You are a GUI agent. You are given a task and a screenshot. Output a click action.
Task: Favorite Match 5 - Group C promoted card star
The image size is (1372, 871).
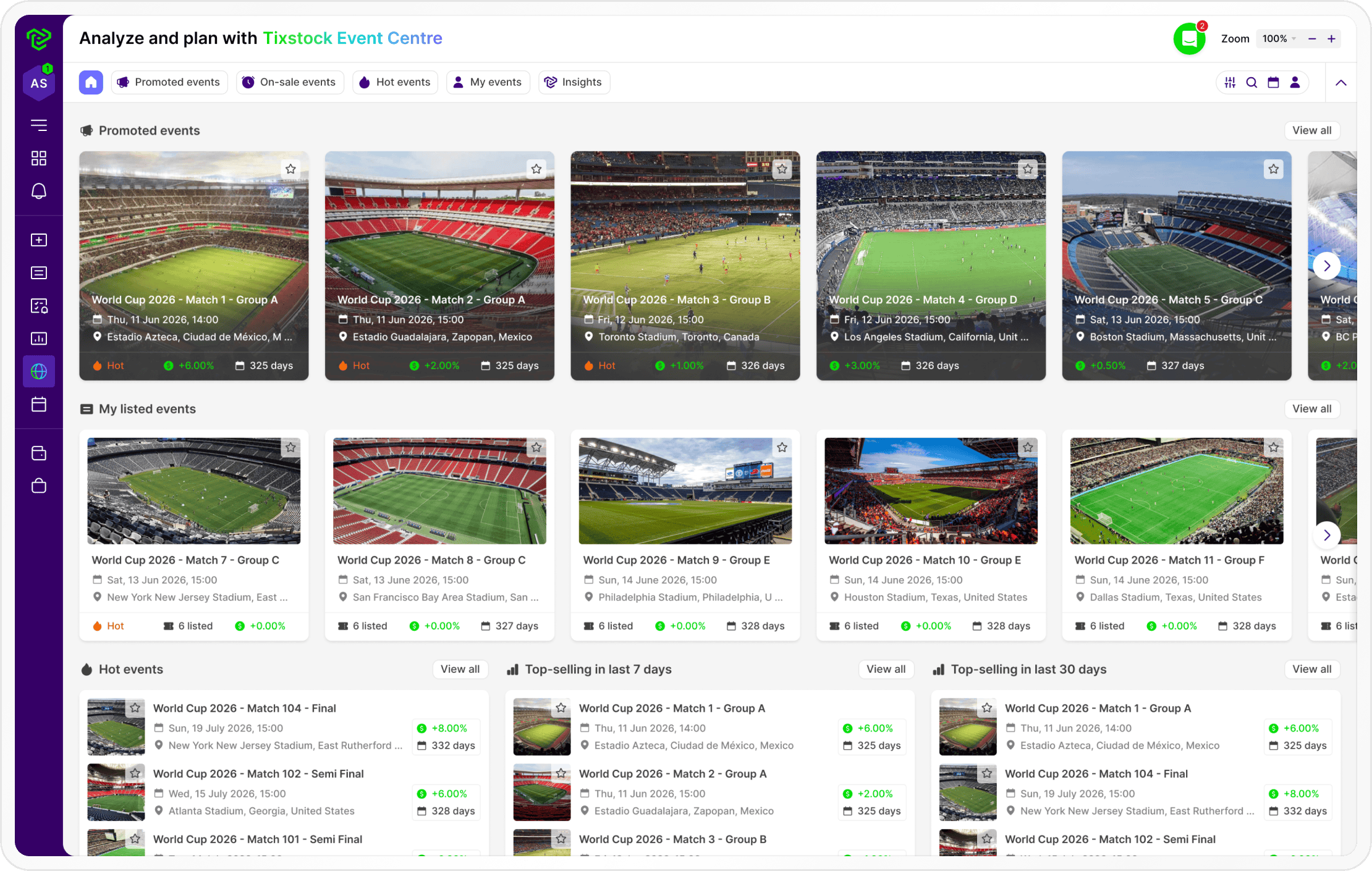(x=1274, y=169)
